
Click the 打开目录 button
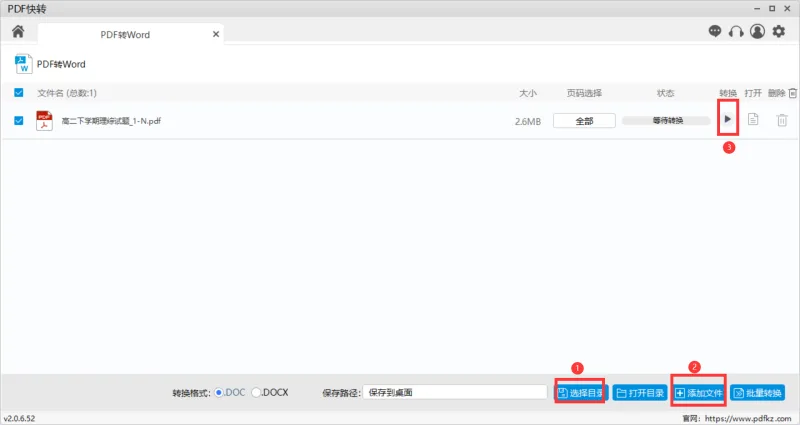click(x=640, y=393)
